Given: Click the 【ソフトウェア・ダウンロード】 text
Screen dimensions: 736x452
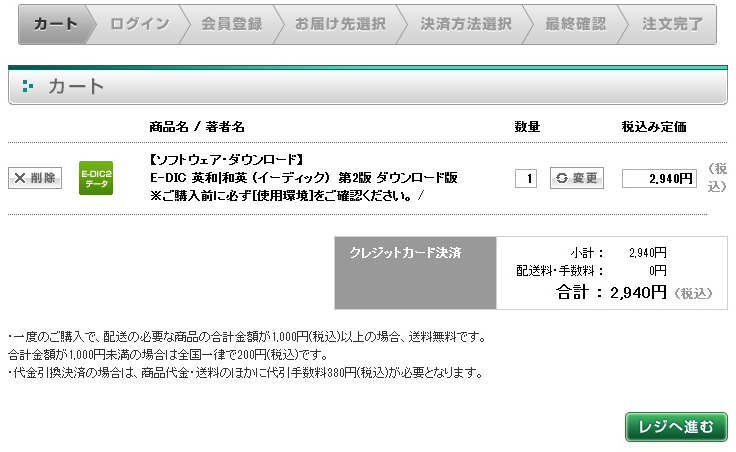Looking at the screenshot, I should (227, 160).
